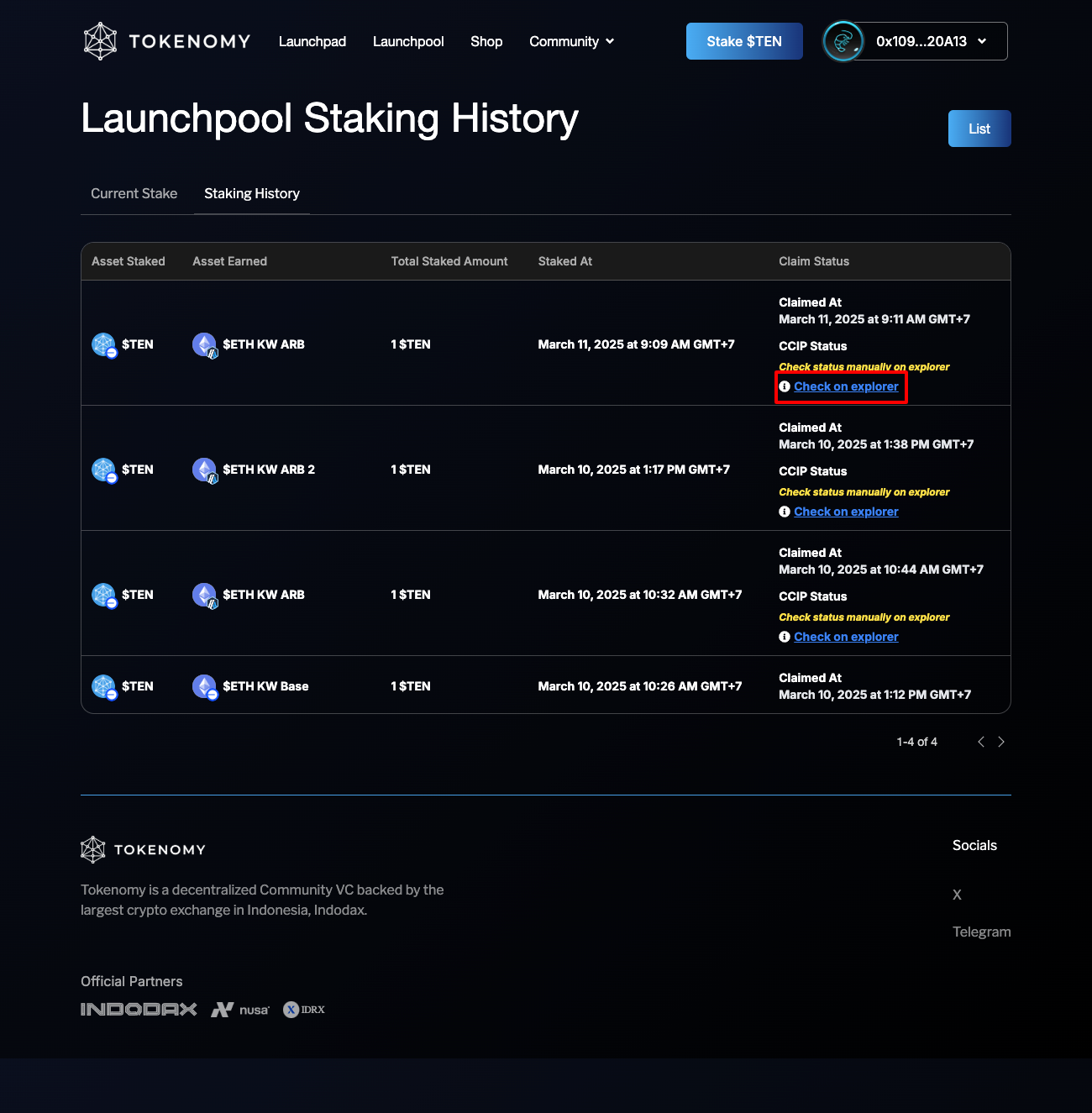Screen dimensions: 1092x1113
Task: Go to next page with the right arrow
Action: (x=1000, y=742)
